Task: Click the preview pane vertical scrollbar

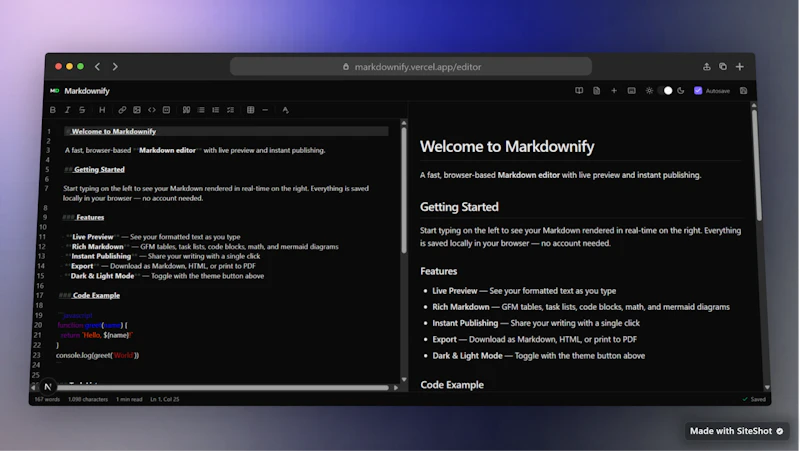Action: (755, 166)
